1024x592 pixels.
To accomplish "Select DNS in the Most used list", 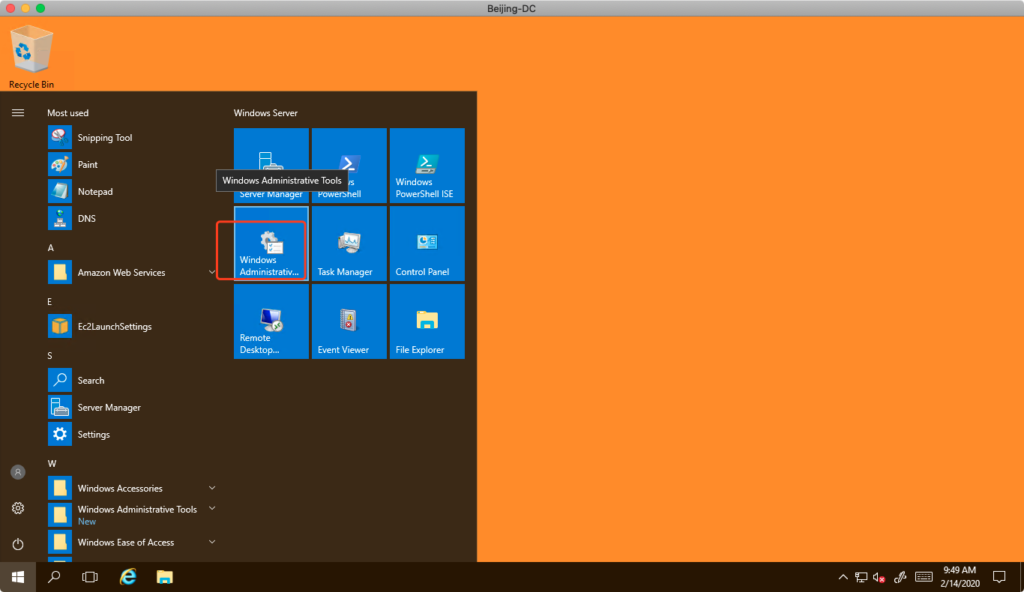I will (86, 219).
